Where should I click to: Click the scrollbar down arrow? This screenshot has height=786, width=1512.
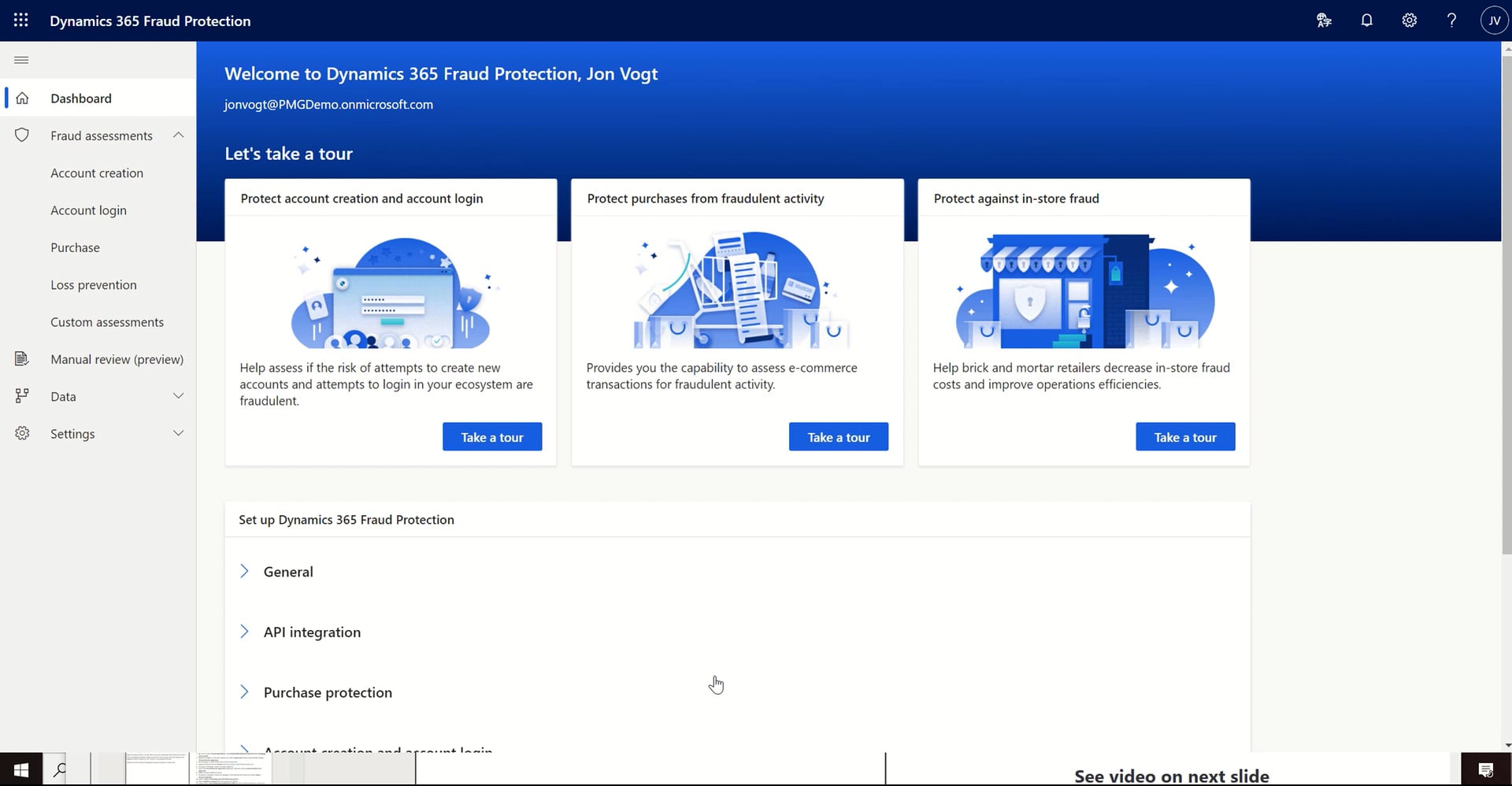point(1506,743)
